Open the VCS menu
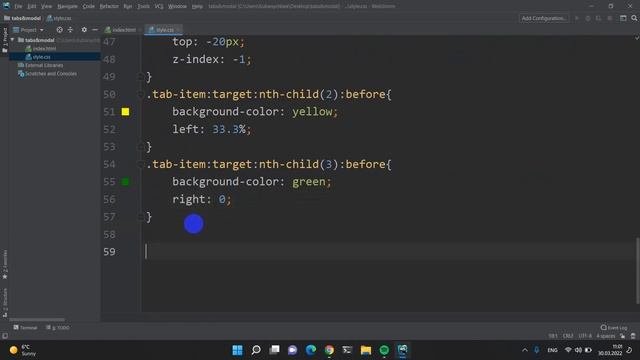This screenshot has height=360, width=640. 159,6
